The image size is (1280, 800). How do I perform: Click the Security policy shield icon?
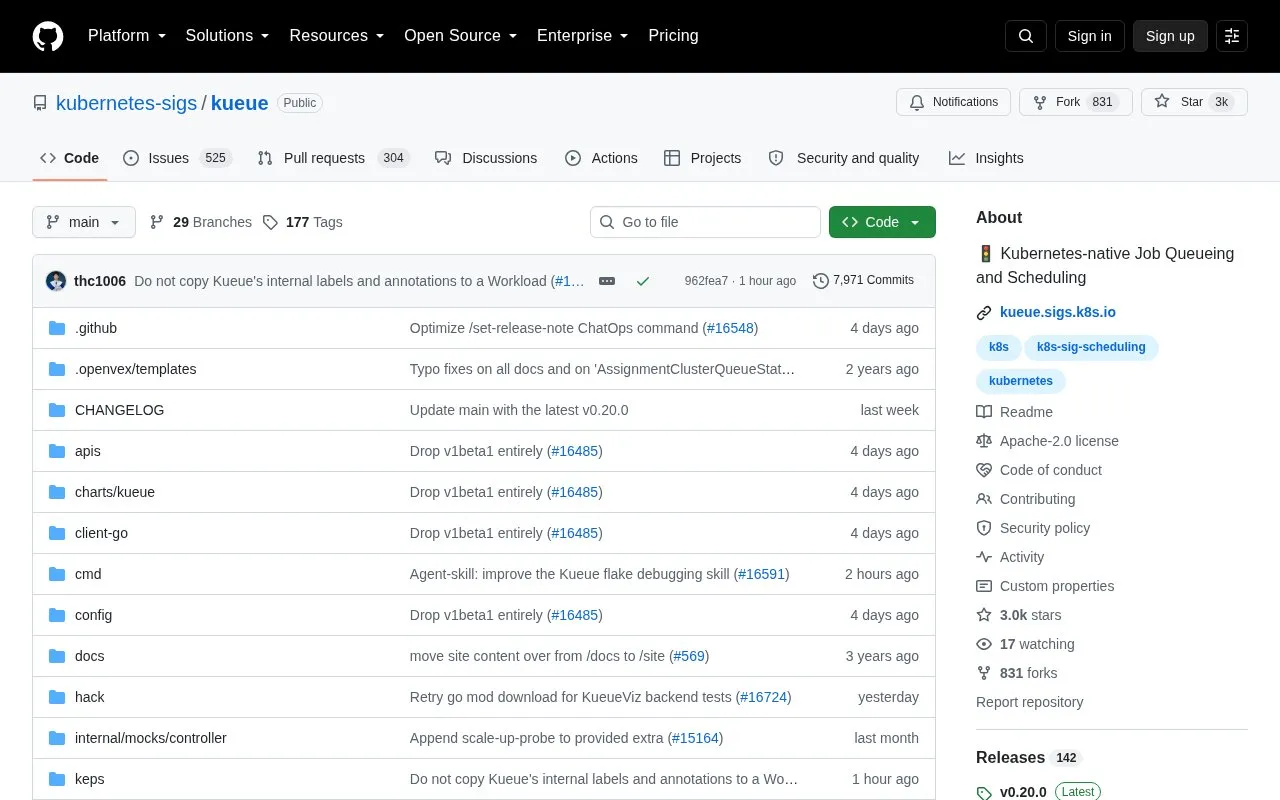tap(984, 528)
